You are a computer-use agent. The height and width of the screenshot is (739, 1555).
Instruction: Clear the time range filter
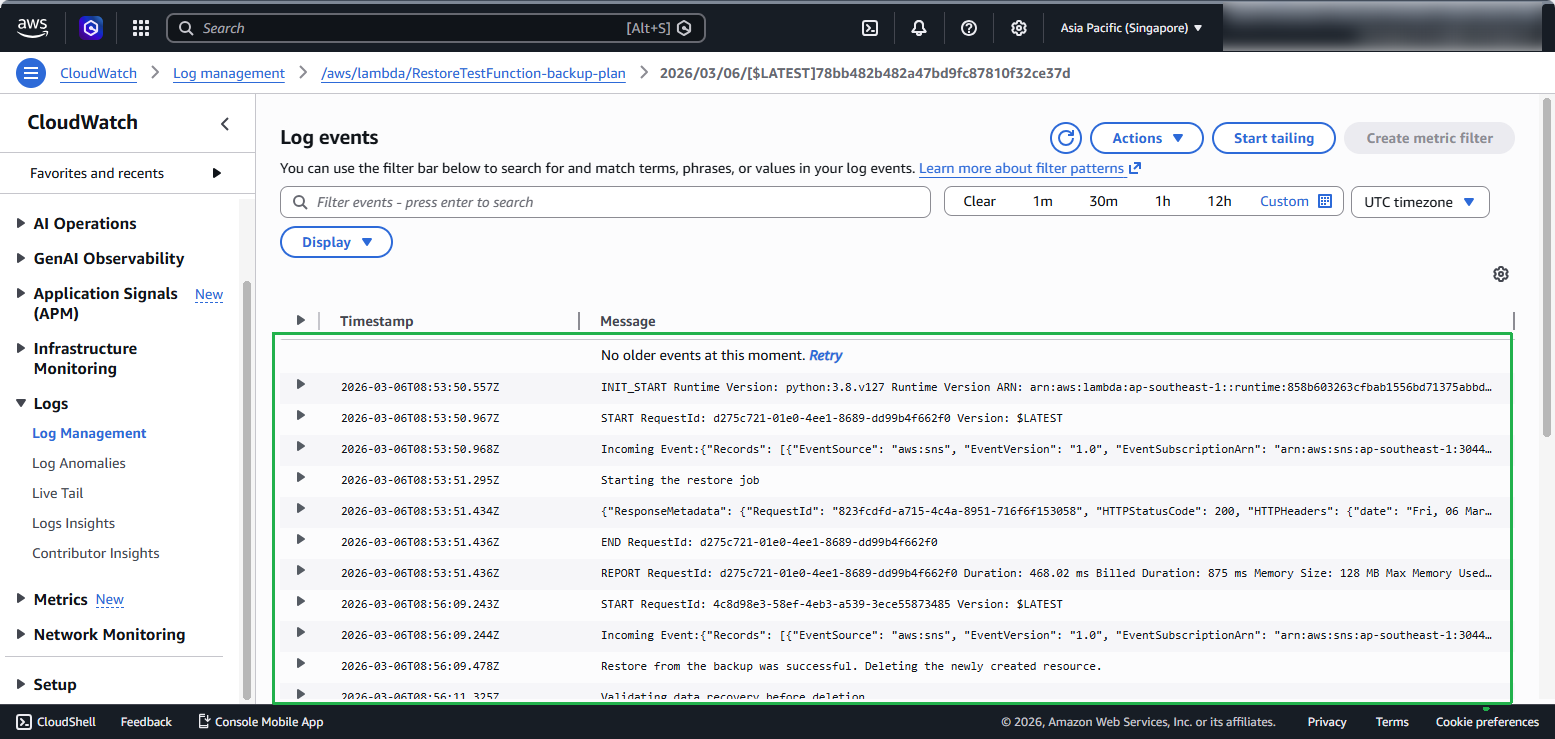[980, 201]
